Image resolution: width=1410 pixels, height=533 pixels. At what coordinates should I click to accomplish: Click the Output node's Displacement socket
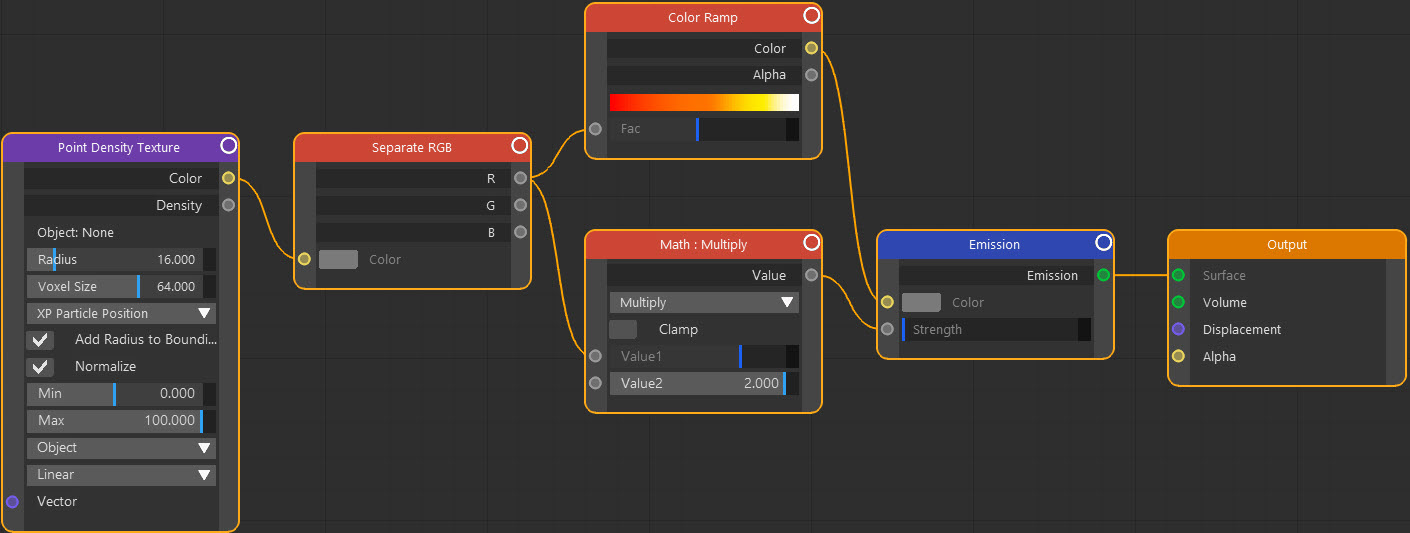(x=1178, y=329)
